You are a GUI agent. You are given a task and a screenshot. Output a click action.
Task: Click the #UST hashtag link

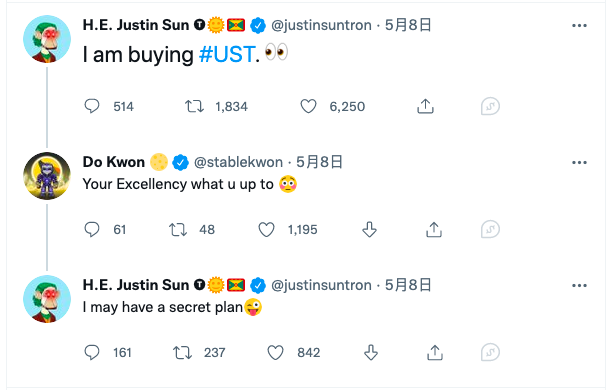[x=227, y=54]
